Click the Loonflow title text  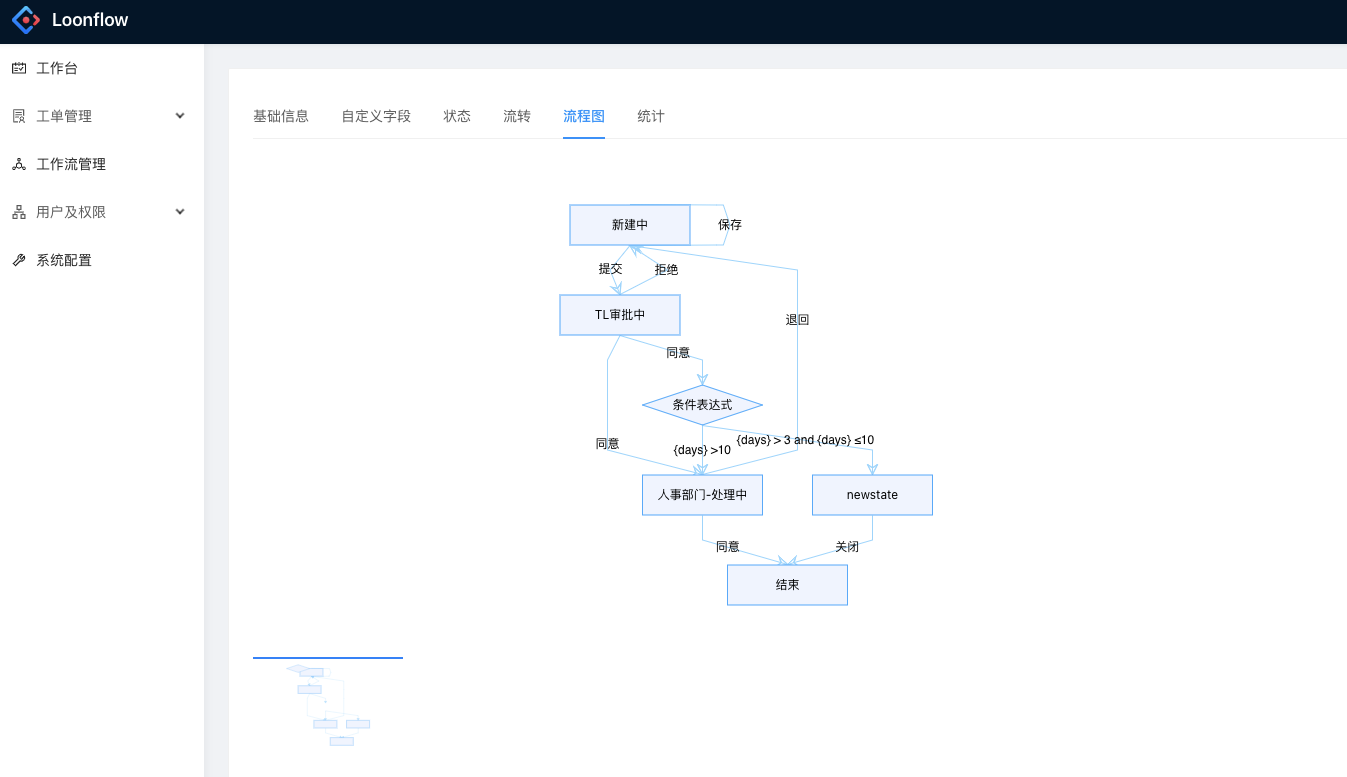tap(90, 19)
